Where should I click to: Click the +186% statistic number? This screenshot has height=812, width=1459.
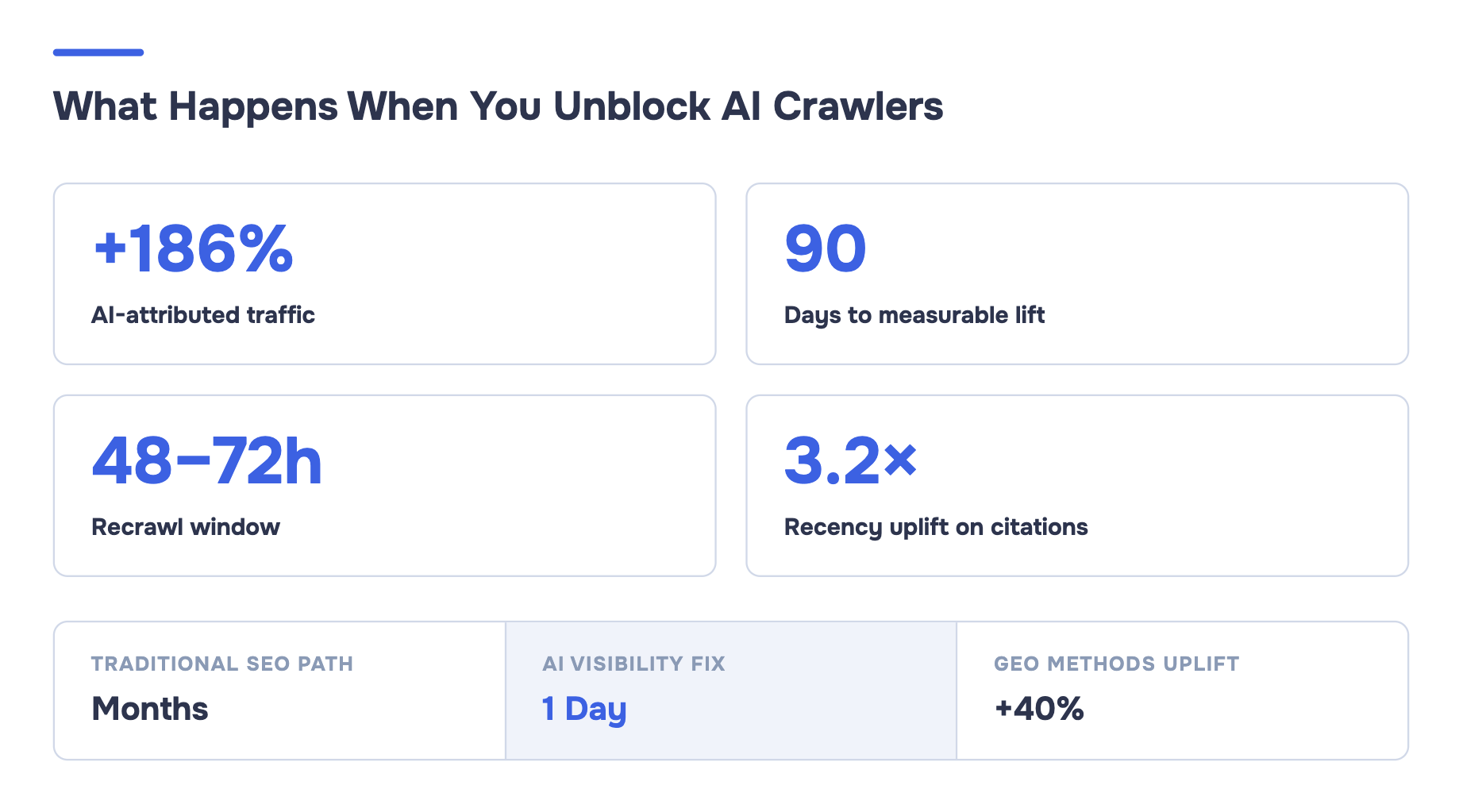pos(194,249)
